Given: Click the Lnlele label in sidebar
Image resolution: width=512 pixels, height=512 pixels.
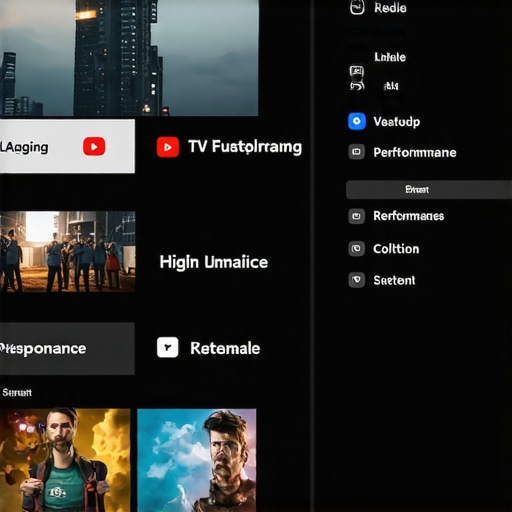Looking at the screenshot, I should pos(390,57).
